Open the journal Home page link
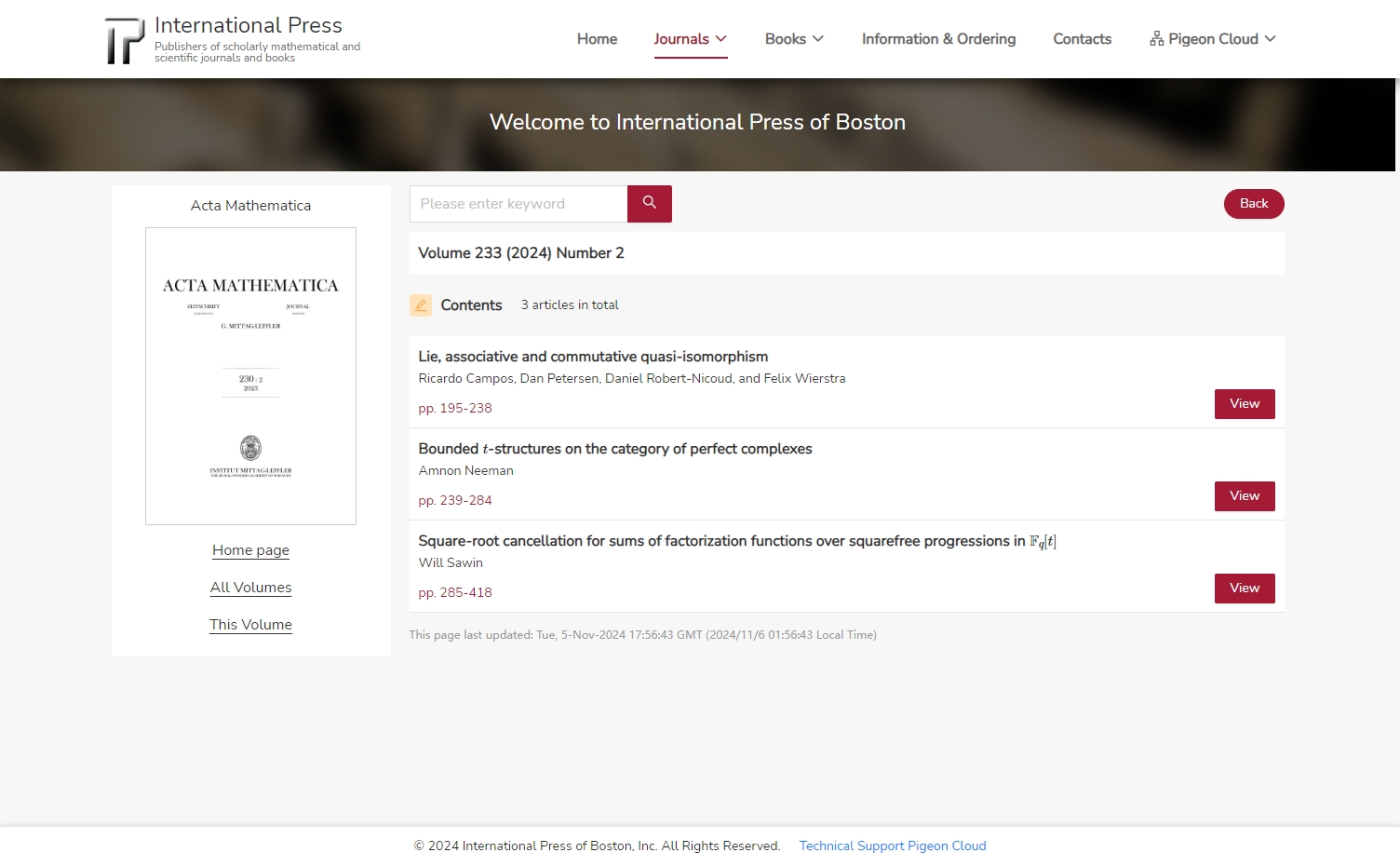 click(250, 550)
